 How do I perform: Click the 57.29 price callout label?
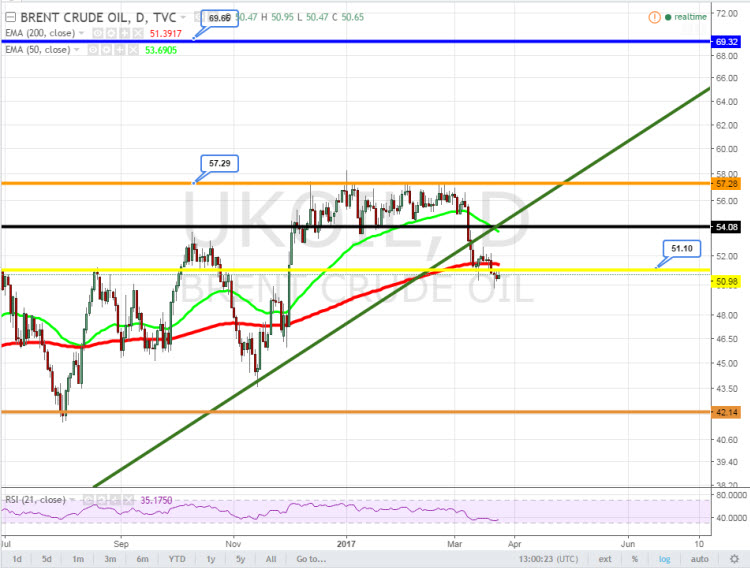pos(220,163)
